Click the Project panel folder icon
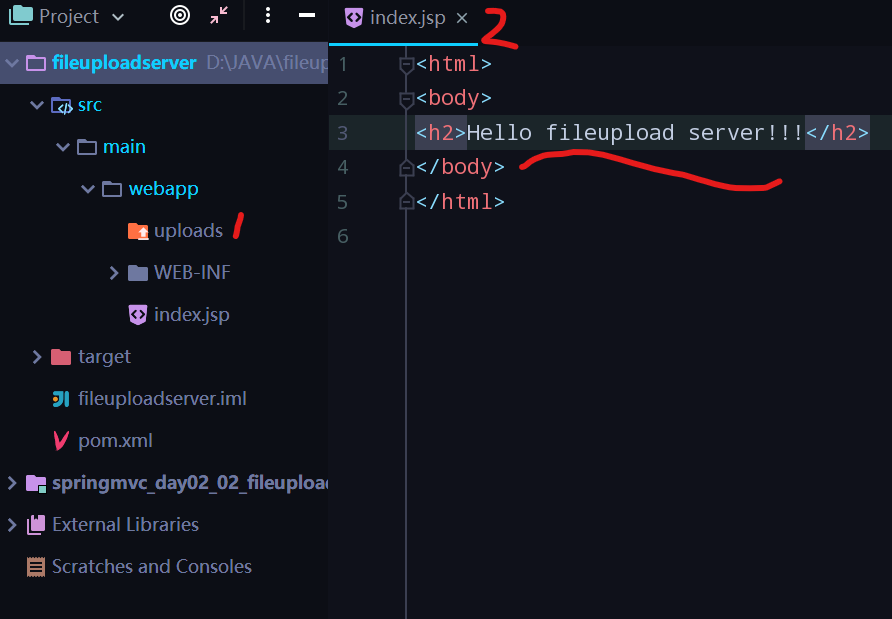Screen dimensions: 892x619 pyautogui.click(x=21, y=15)
